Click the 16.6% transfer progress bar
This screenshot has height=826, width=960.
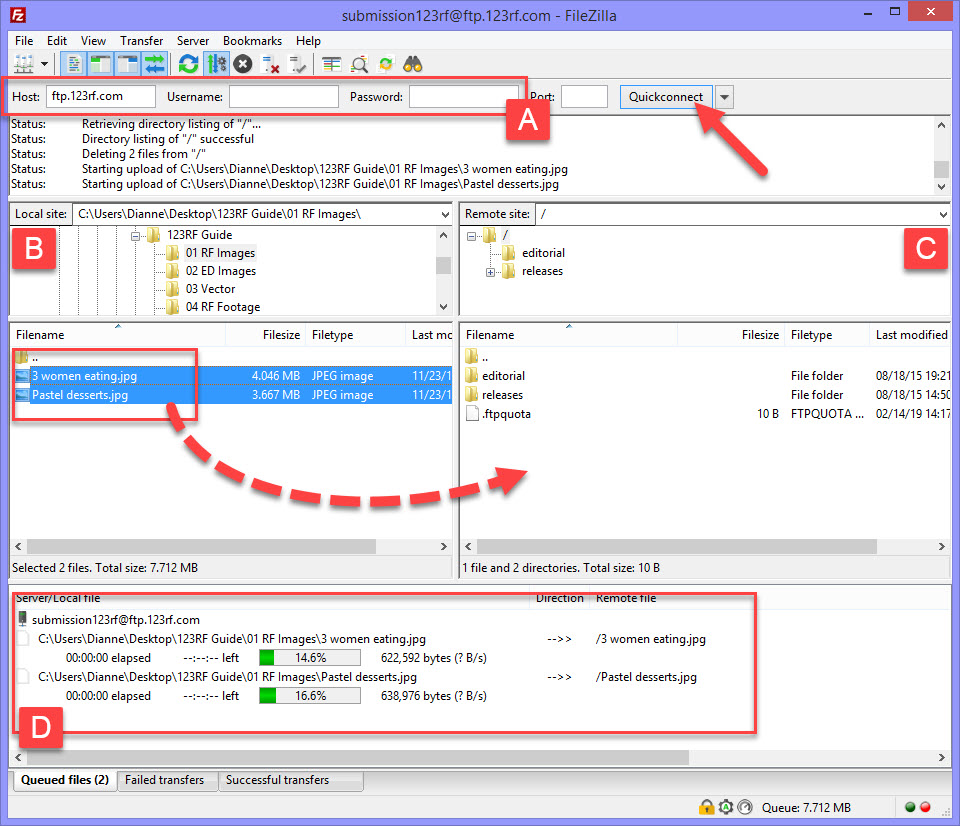coord(310,696)
